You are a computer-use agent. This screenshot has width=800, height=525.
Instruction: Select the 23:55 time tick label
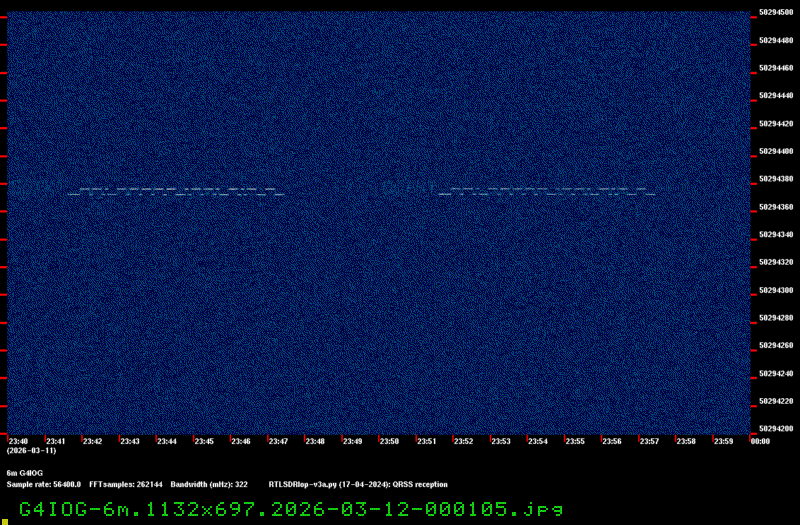(x=575, y=441)
